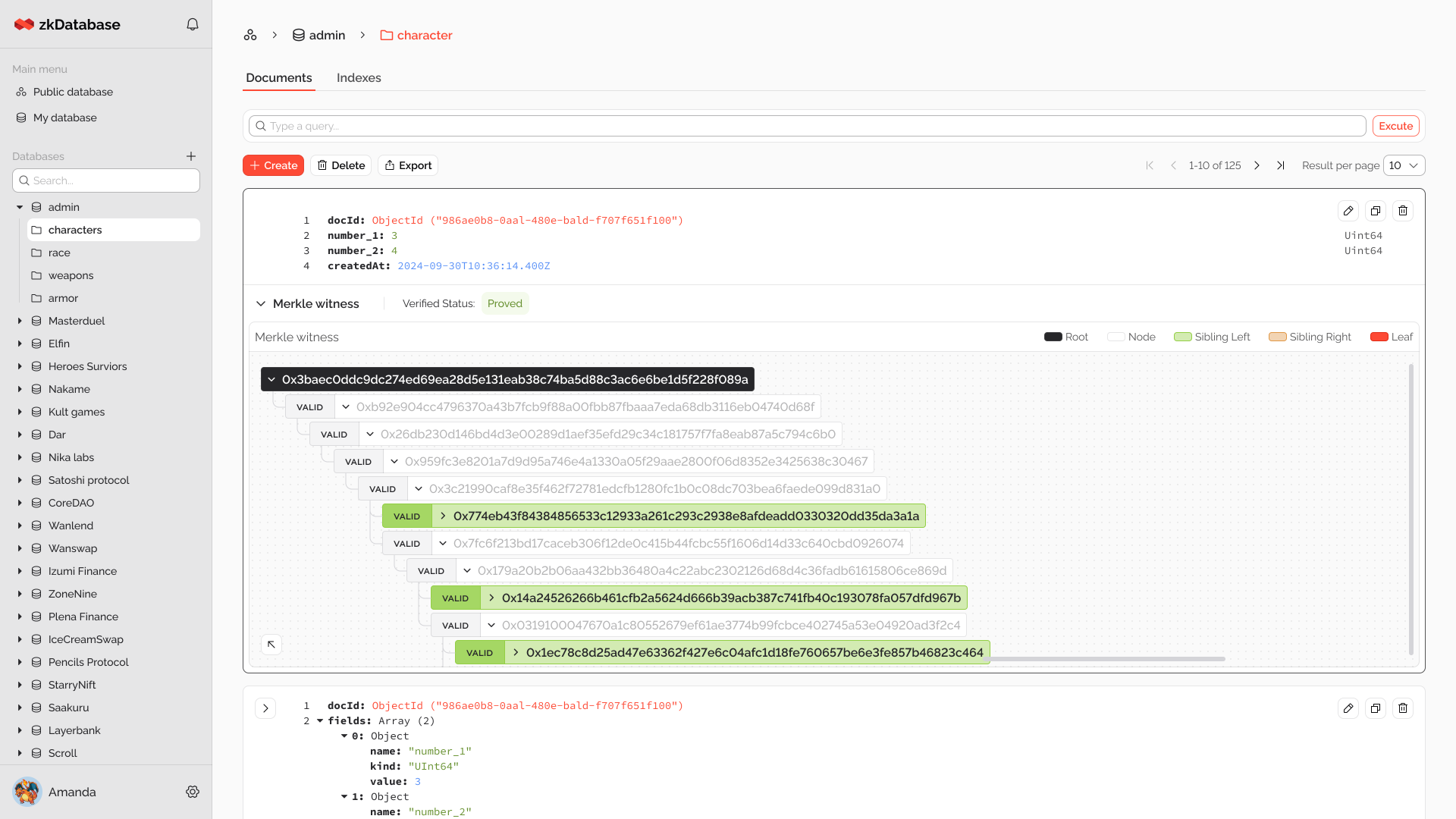1456x819 pixels.
Task: Collapse the 0: Object field triangle
Action: coord(344,736)
